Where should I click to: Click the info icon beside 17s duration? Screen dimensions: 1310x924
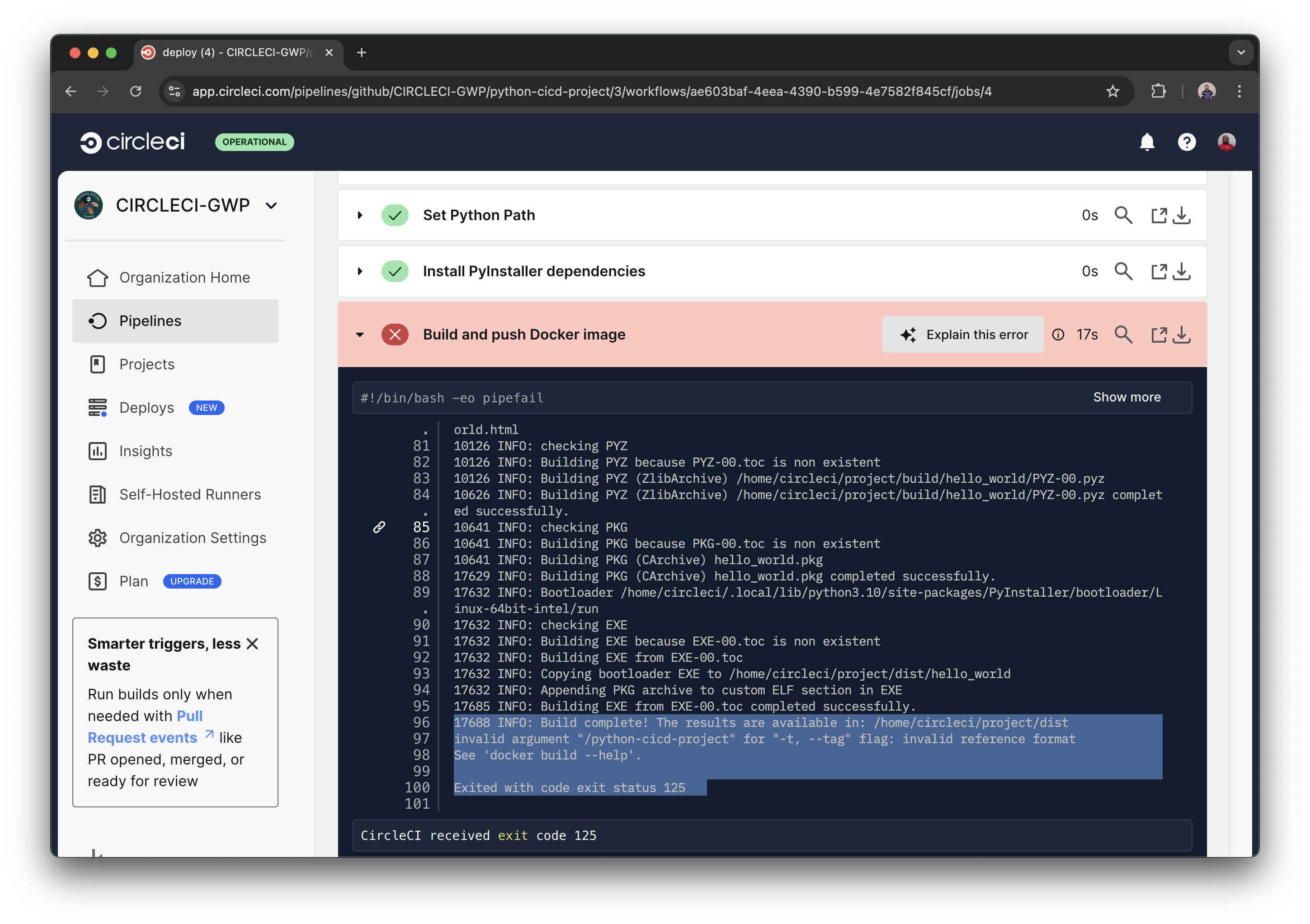pyautogui.click(x=1058, y=335)
